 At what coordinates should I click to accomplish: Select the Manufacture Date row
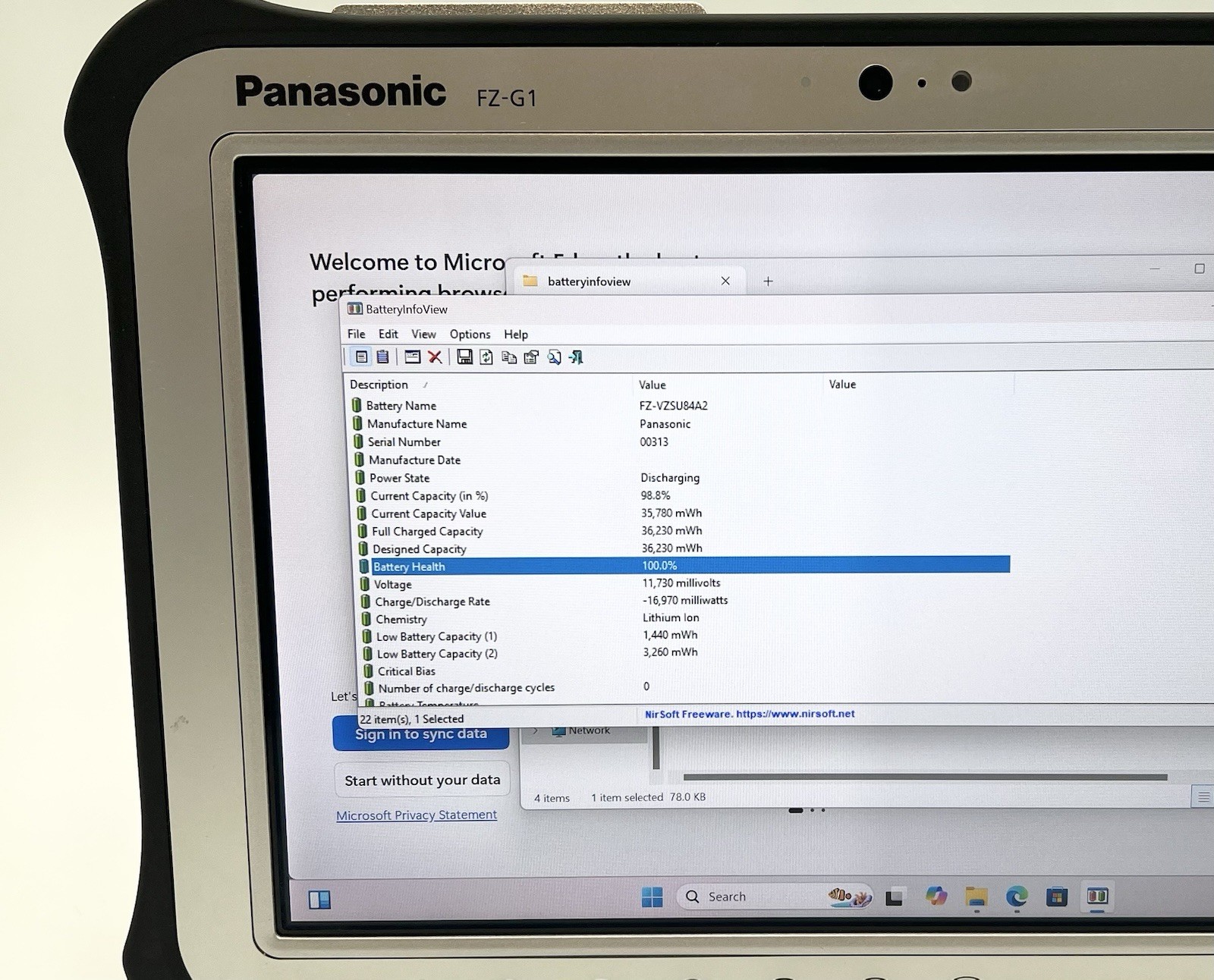click(x=682, y=460)
